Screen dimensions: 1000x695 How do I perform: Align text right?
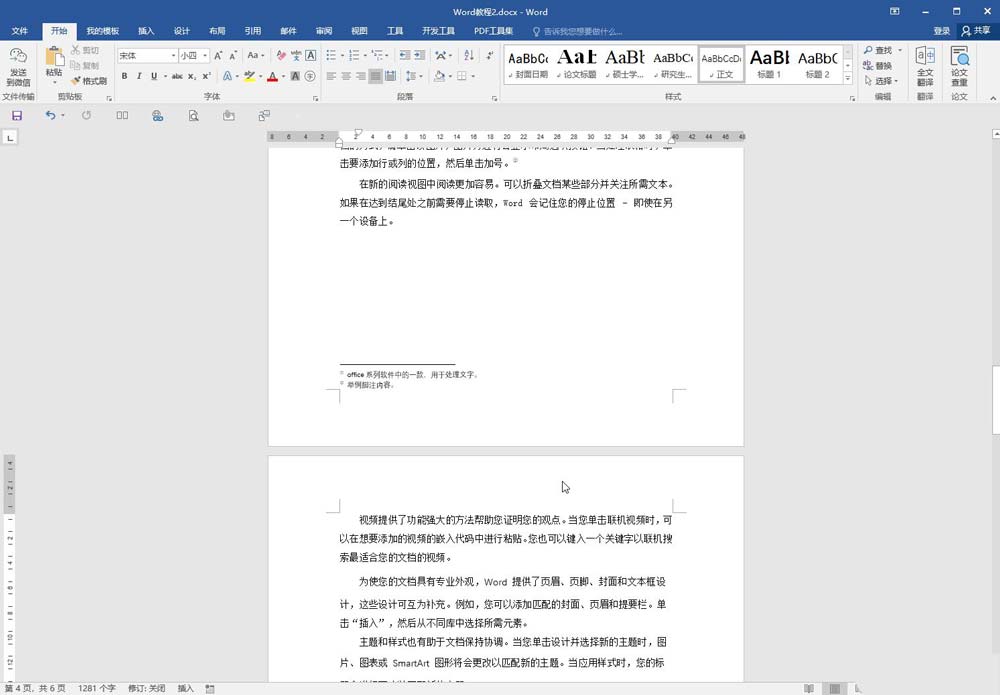click(361, 76)
